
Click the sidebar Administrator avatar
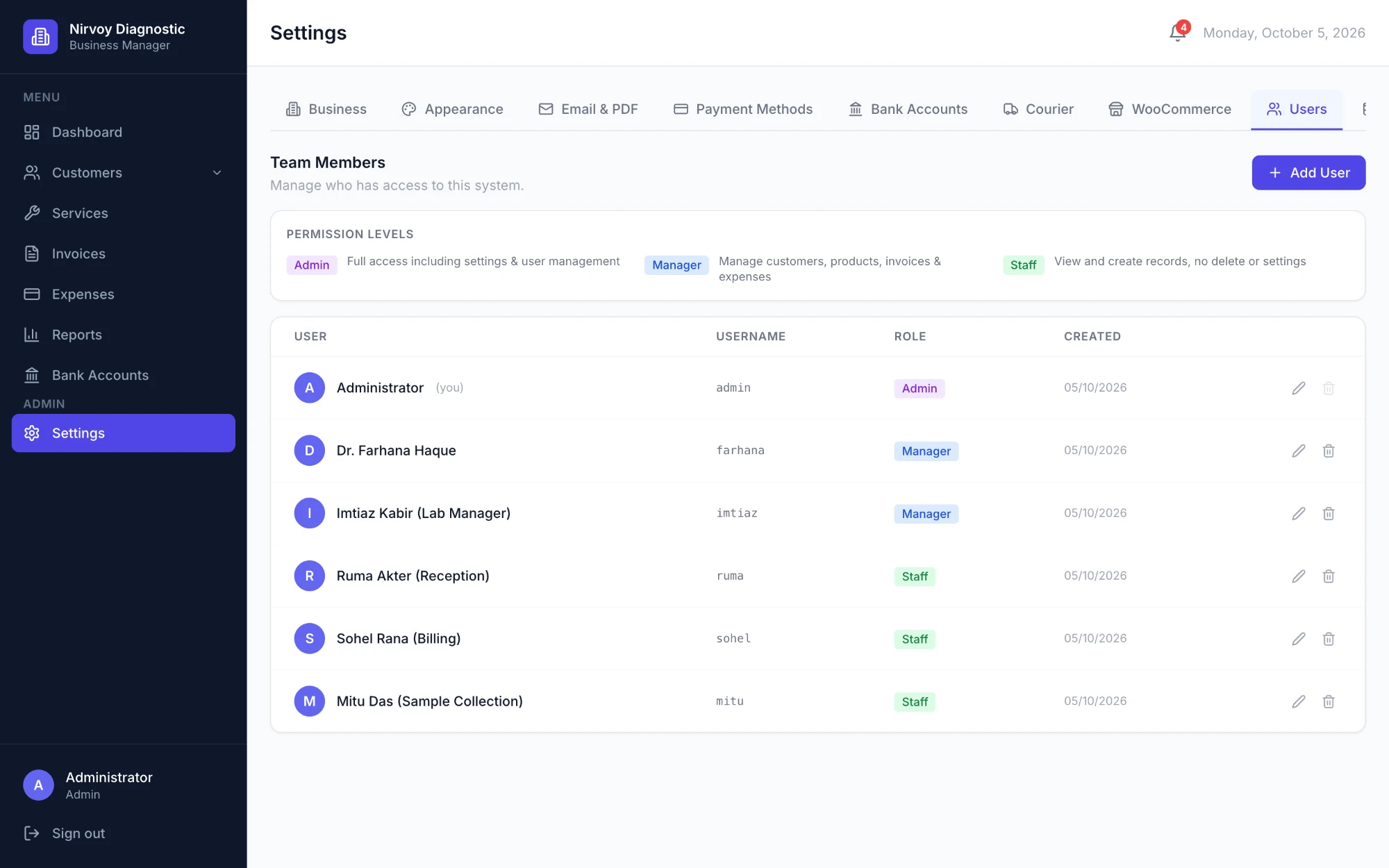(x=38, y=785)
